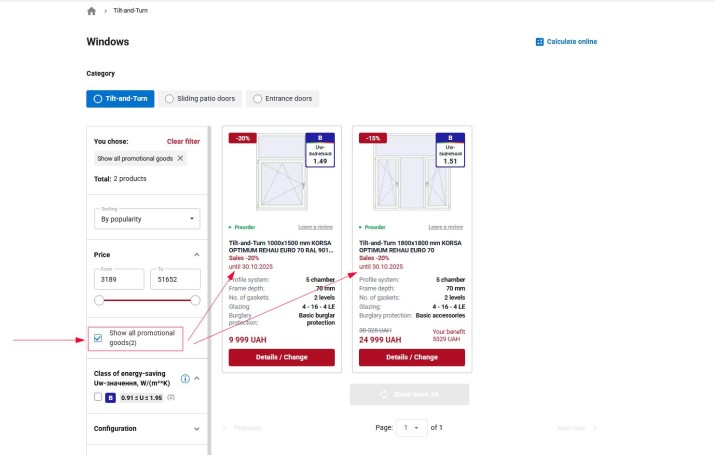The height and width of the screenshot is (455, 715).
Task: Click the Calculate online calculator icon
Action: coord(539,42)
